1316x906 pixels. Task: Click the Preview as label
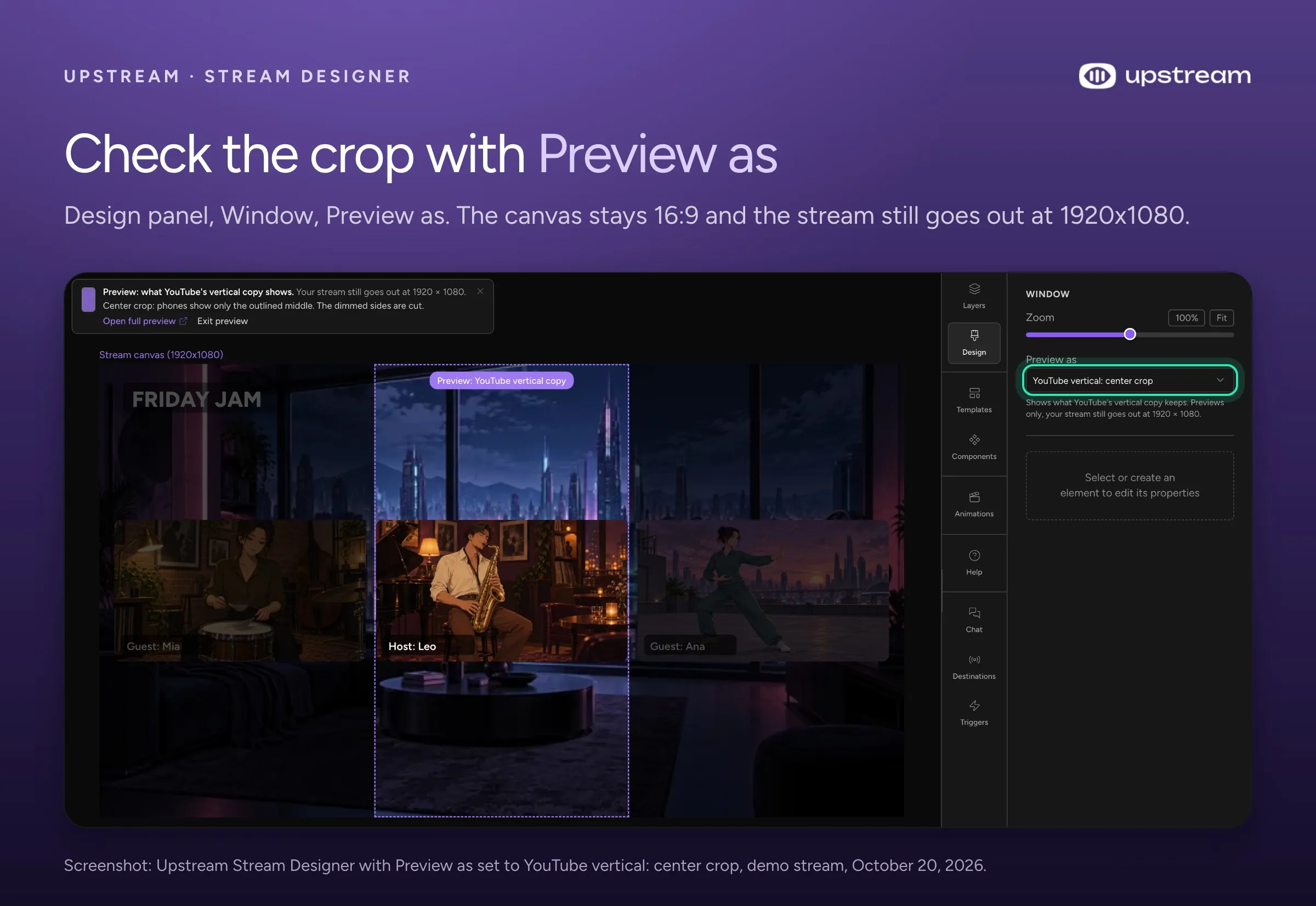[1051, 359]
